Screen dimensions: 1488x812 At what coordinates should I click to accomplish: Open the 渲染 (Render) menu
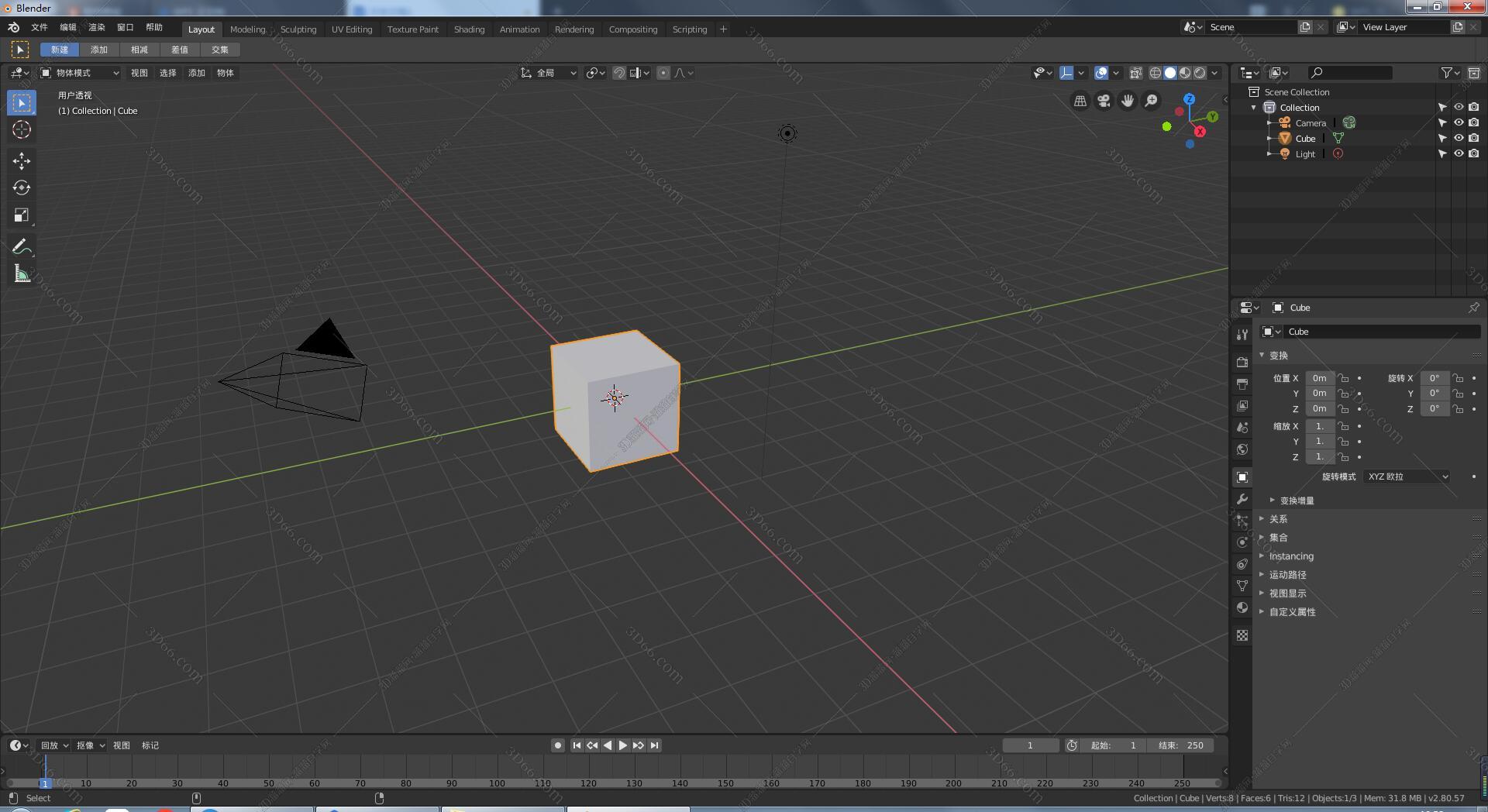tap(97, 27)
